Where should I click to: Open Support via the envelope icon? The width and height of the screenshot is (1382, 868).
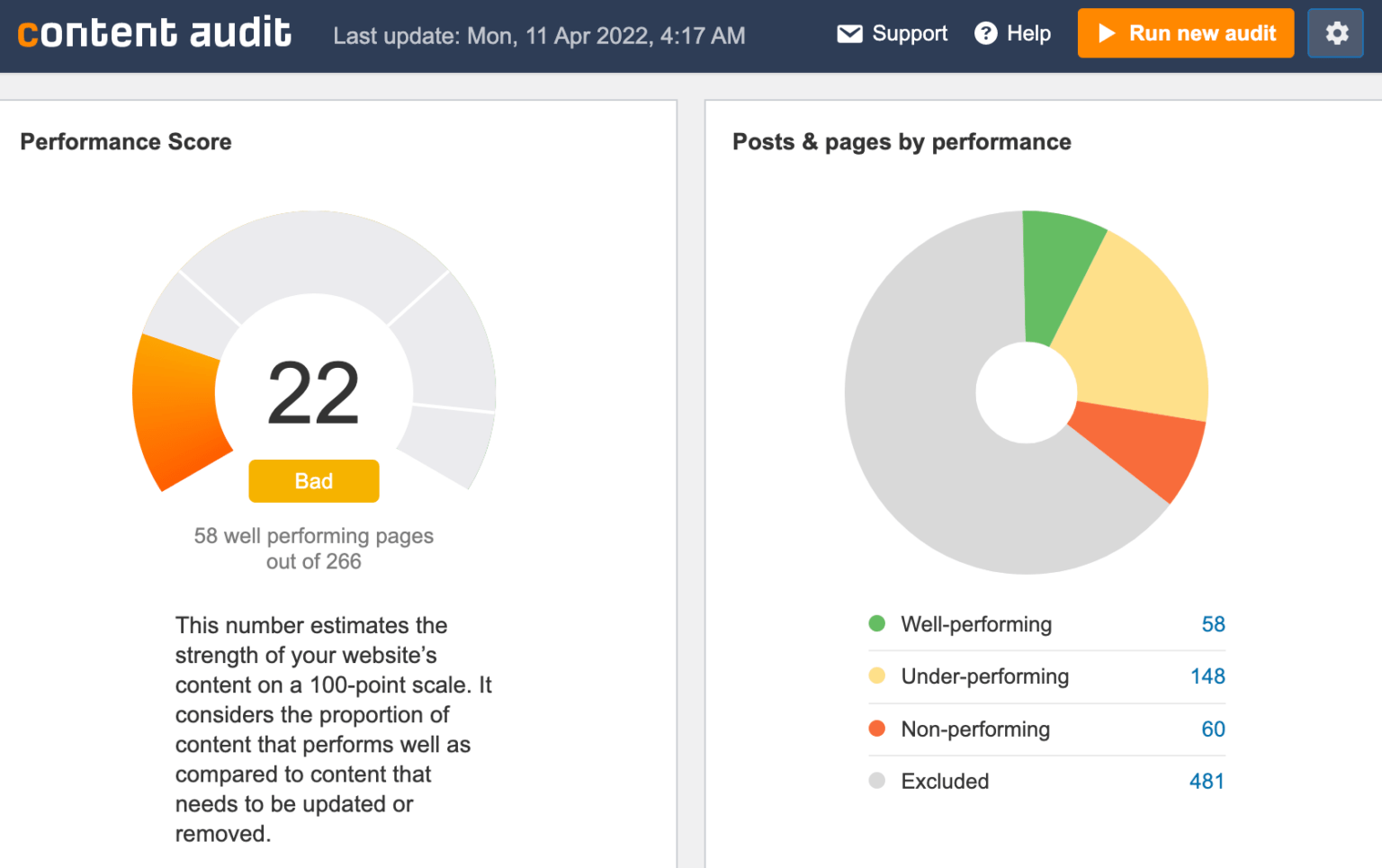tap(849, 33)
